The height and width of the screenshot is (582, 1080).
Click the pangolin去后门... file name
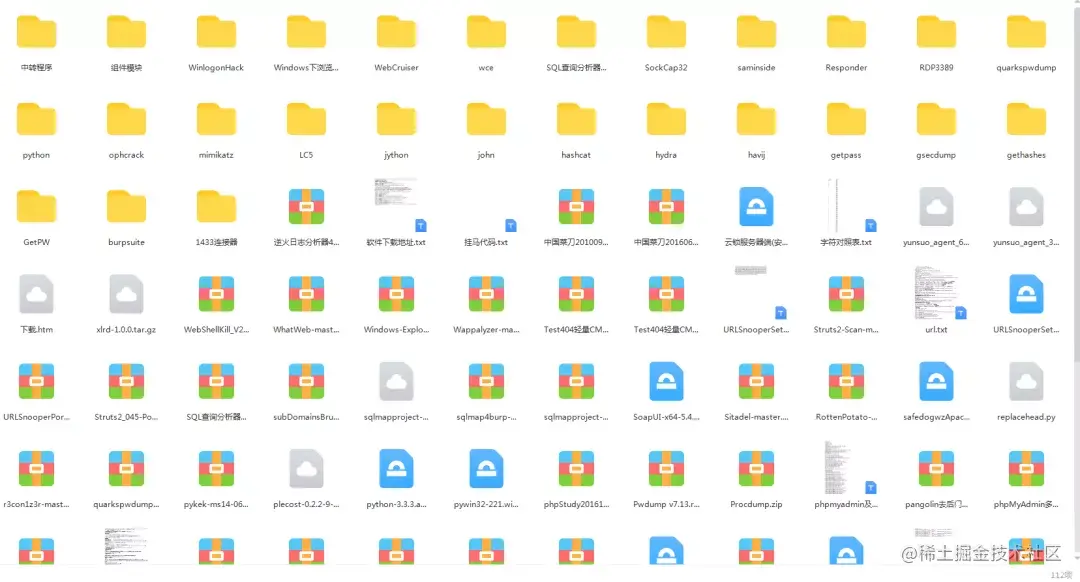pyautogui.click(x=936, y=504)
